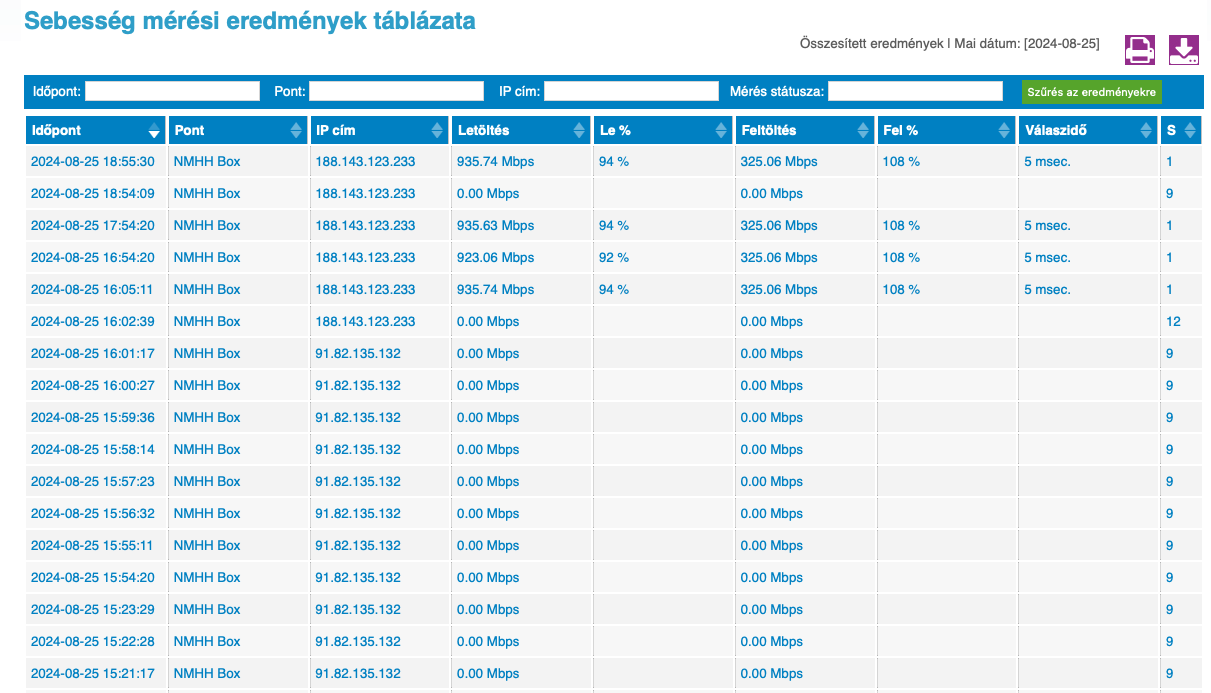Screen dimensions: 1211x693
Task: Click timestamp 2024-08-25 15:58:14
Action: [x=93, y=450]
